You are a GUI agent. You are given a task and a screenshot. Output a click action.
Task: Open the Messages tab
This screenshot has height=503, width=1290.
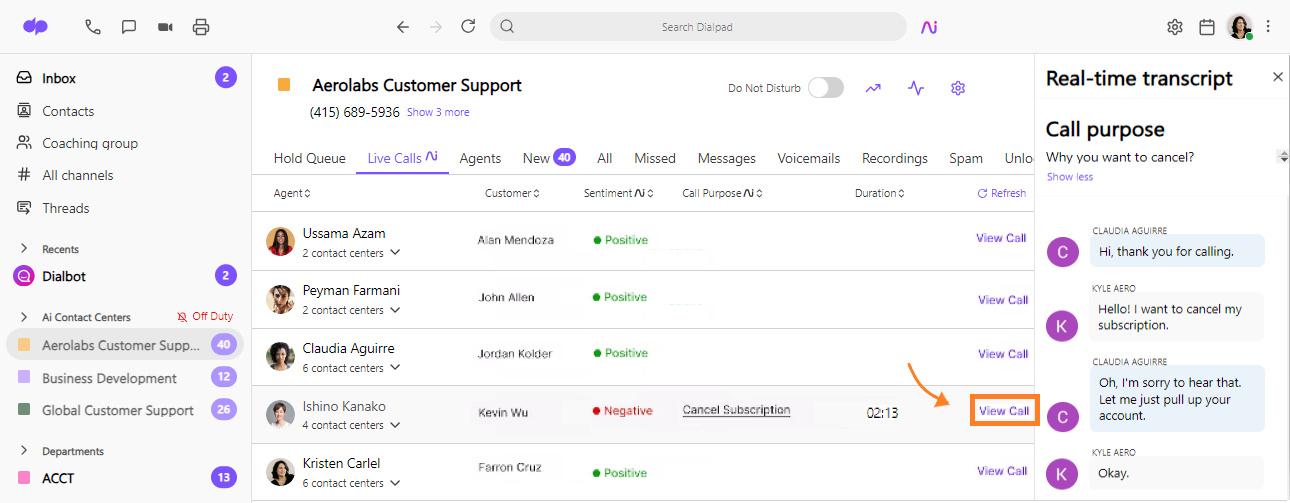[x=727, y=158]
